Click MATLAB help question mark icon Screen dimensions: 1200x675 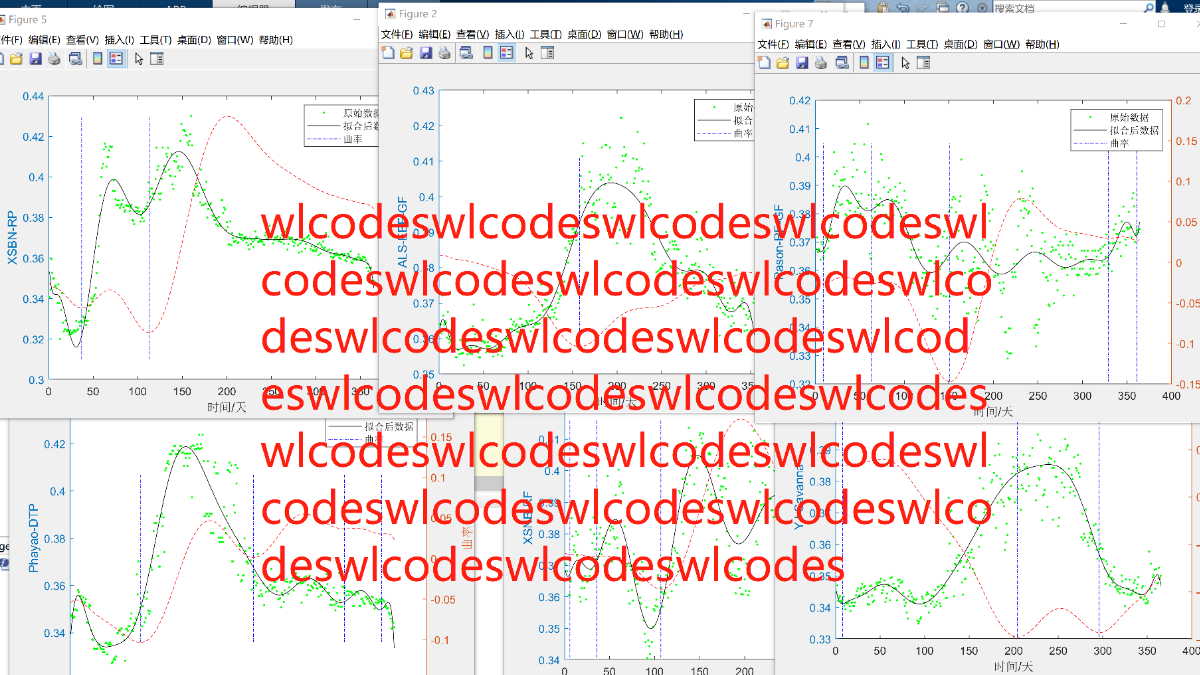click(962, 8)
